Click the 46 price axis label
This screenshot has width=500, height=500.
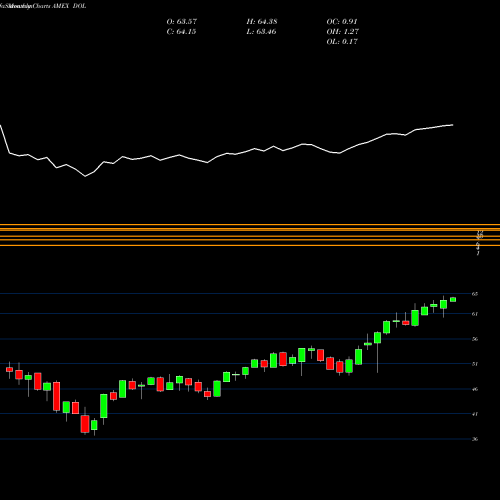[x=475, y=389]
